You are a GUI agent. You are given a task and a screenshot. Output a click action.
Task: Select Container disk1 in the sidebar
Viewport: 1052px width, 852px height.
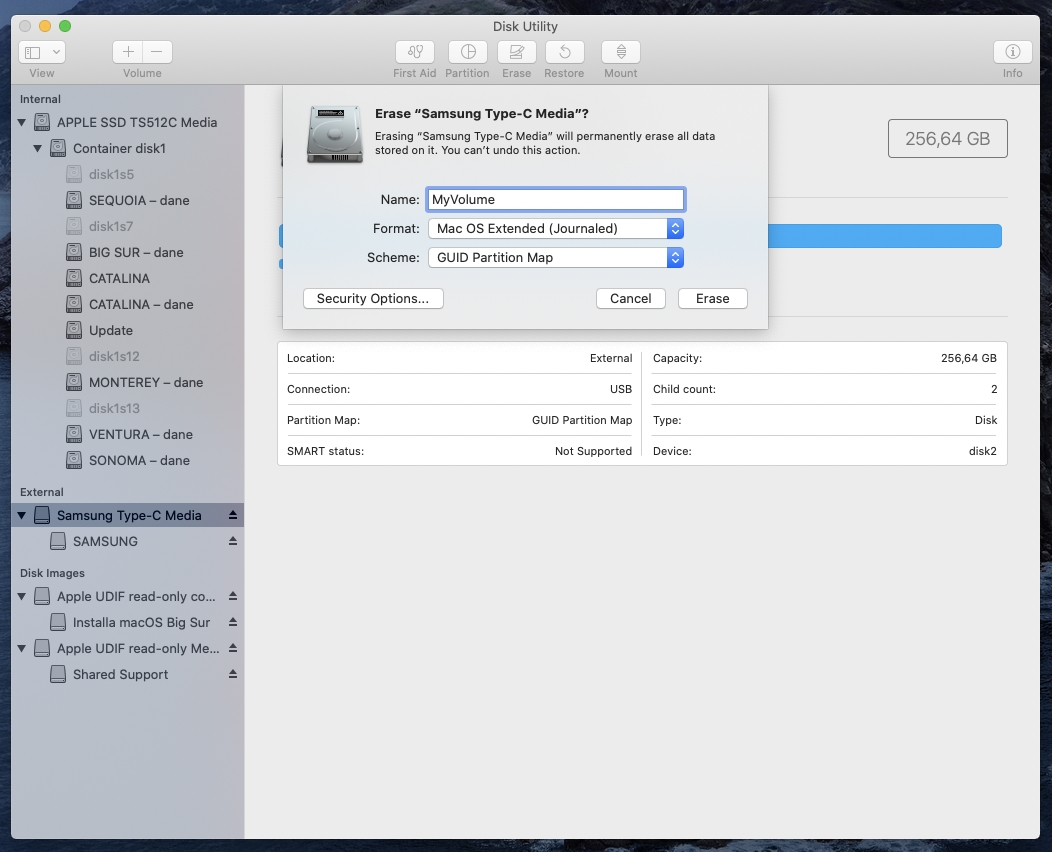(x=127, y=148)
